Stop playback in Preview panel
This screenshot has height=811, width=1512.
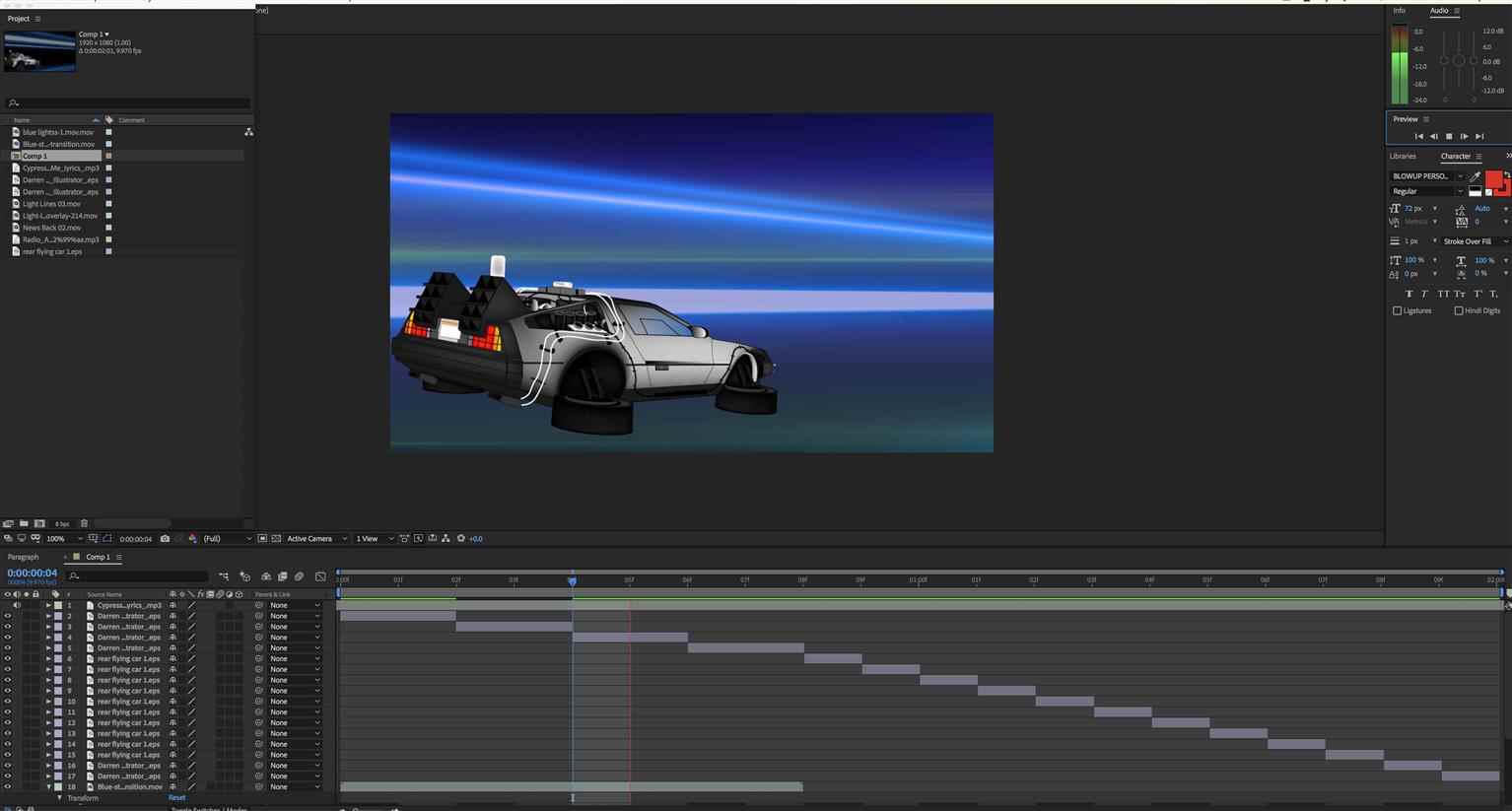point(1448,136)
